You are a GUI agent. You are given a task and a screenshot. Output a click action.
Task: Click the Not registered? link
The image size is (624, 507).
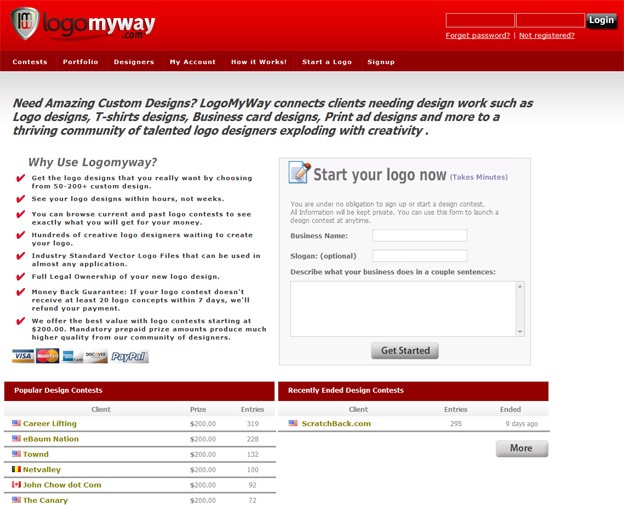pos(547,35)
